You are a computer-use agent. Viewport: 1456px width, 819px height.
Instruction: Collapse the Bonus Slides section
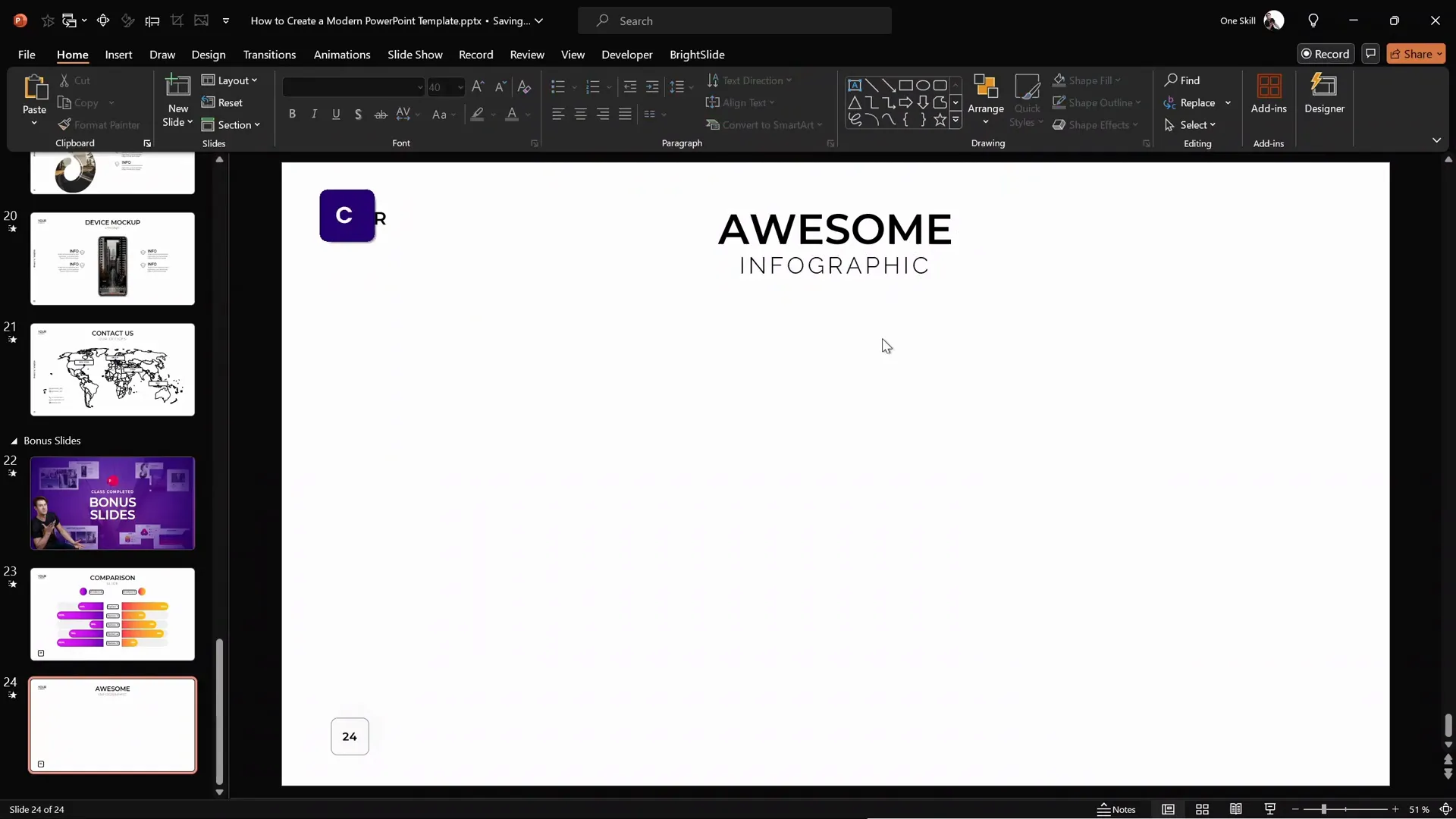14,441
